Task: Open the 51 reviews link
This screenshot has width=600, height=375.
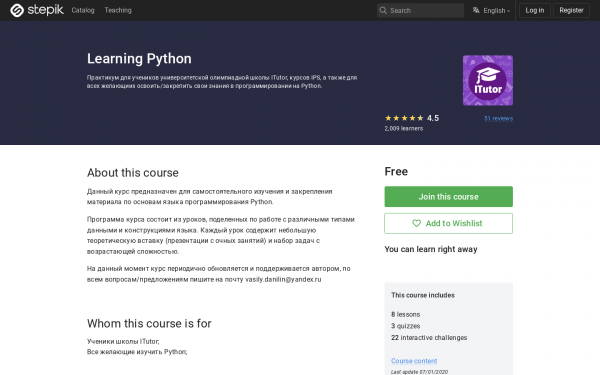Action: [x=498, y=118]
